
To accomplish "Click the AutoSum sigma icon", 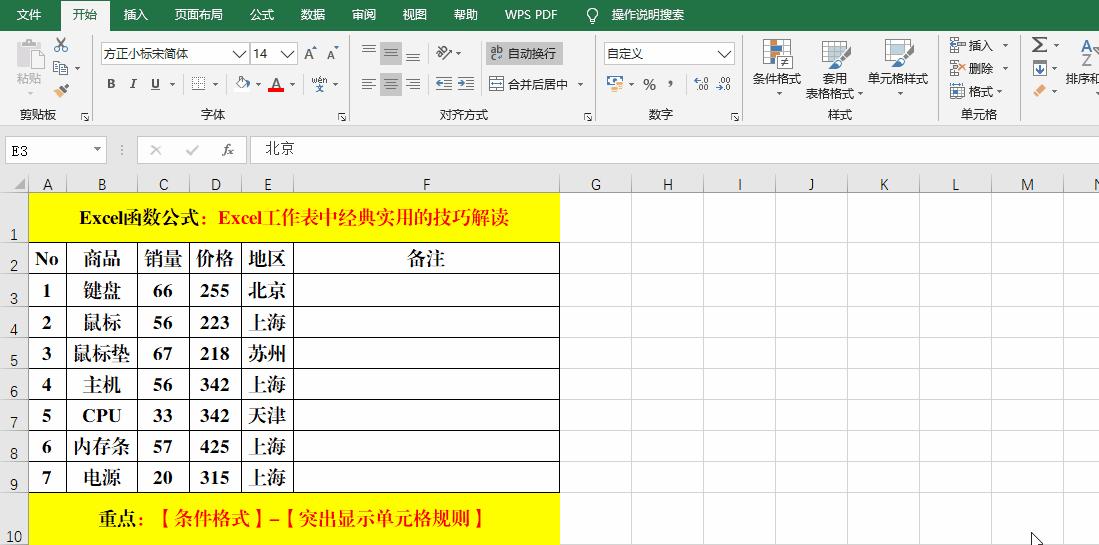I will (1039, 46).
